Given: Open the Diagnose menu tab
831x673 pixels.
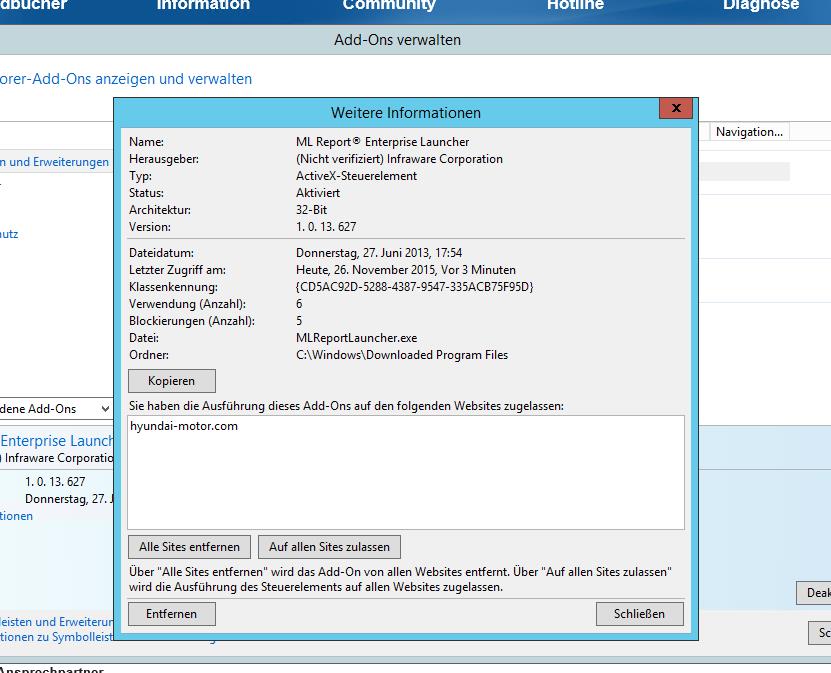Looking at the screenshot, I should (761, 5).
